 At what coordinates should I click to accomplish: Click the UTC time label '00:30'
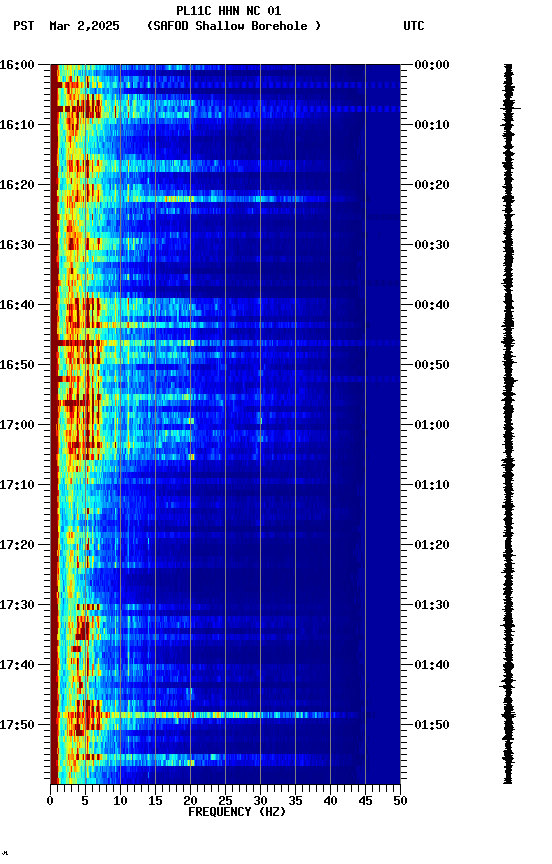[432, 245]
